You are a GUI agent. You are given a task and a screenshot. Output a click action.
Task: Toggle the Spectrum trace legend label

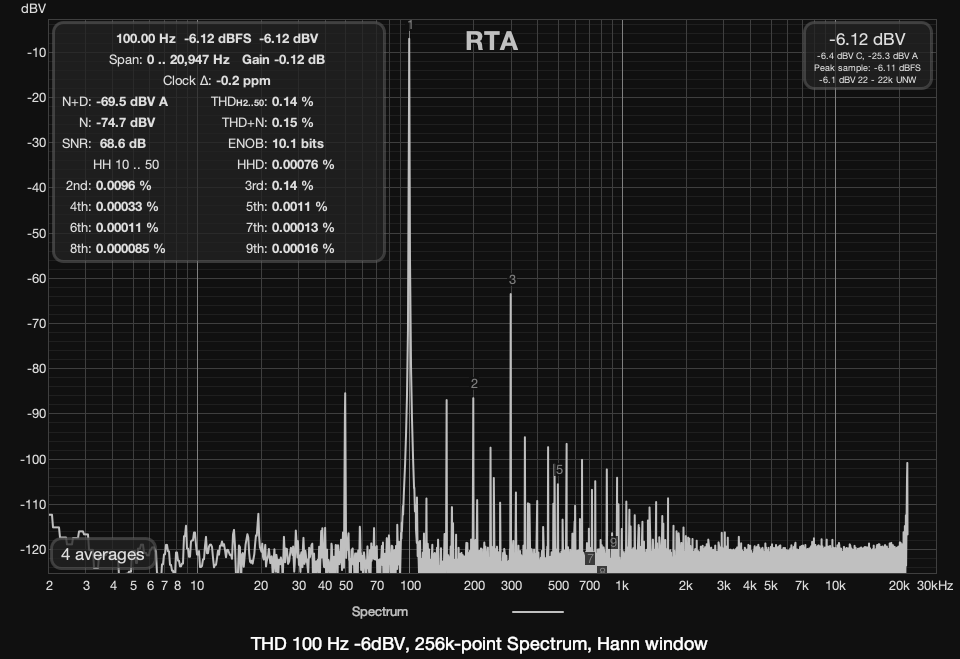(x=380, y=611)
